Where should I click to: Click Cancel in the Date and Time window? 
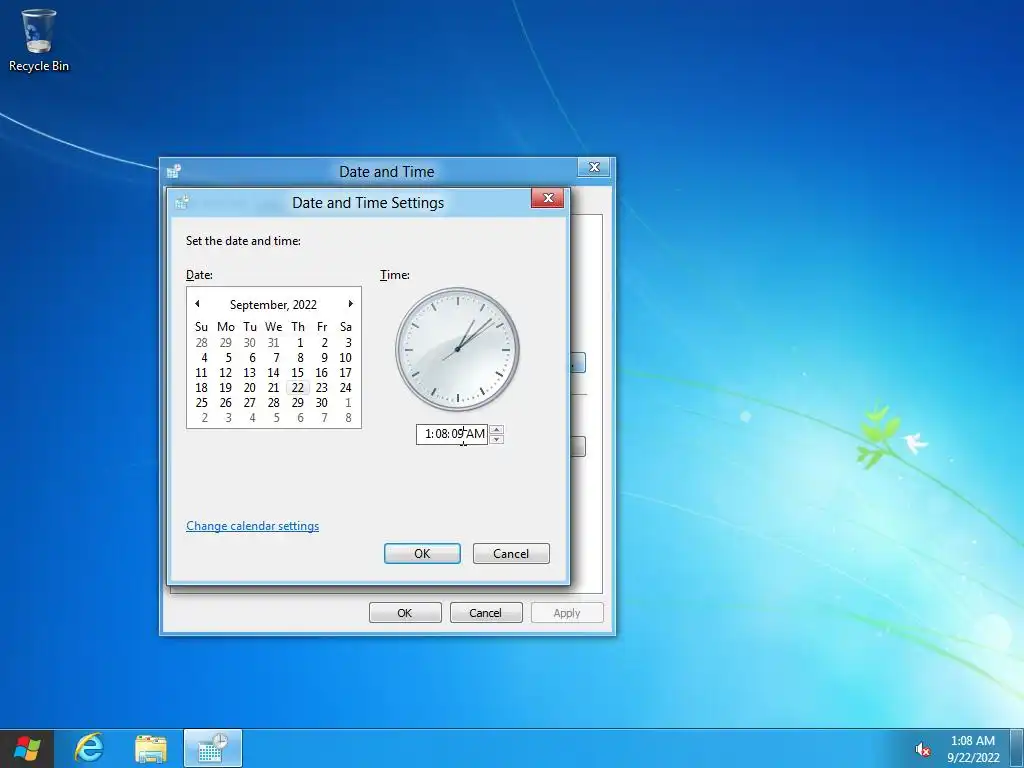[x=485, y=613]
